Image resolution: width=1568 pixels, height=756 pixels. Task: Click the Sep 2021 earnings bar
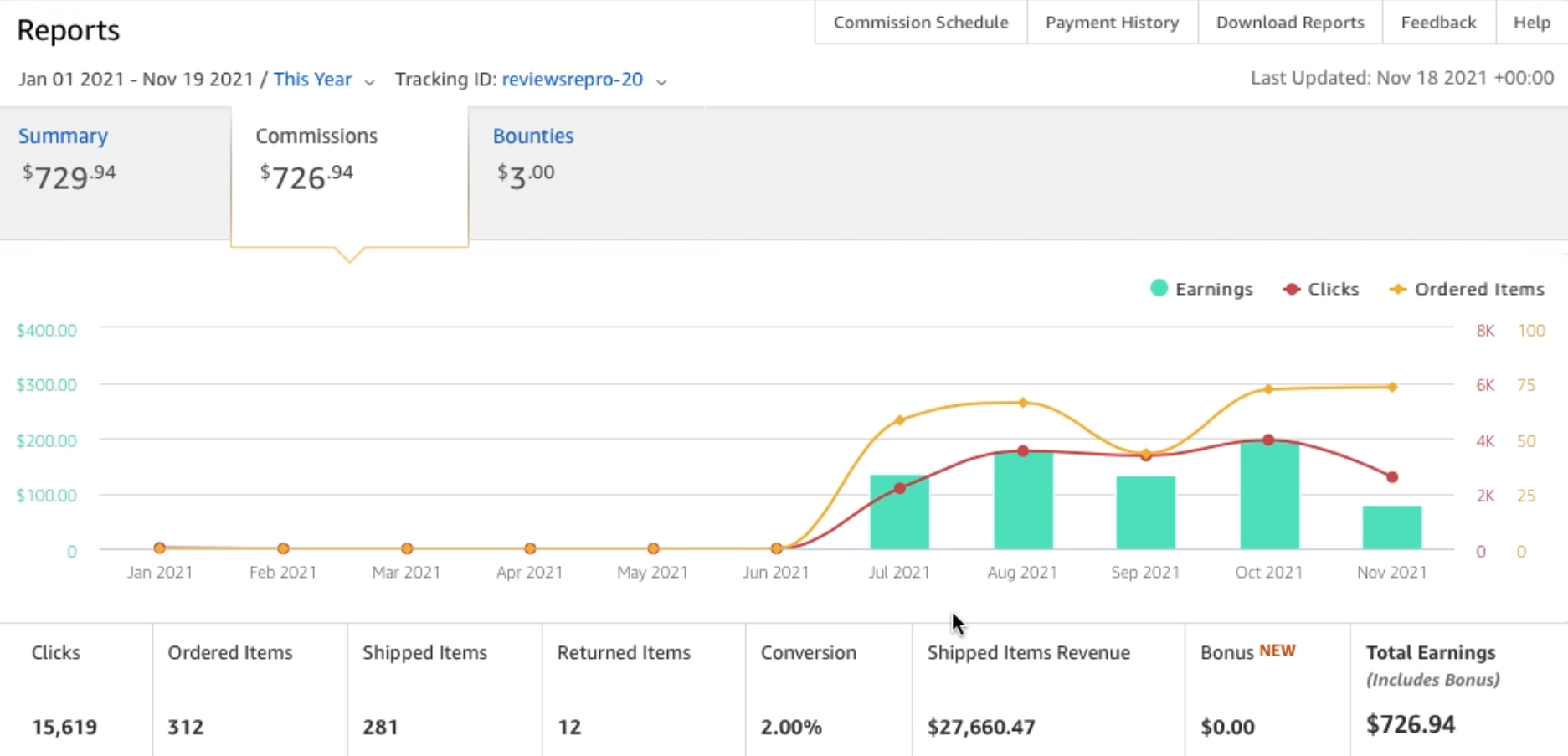(x=1146, y=512)
